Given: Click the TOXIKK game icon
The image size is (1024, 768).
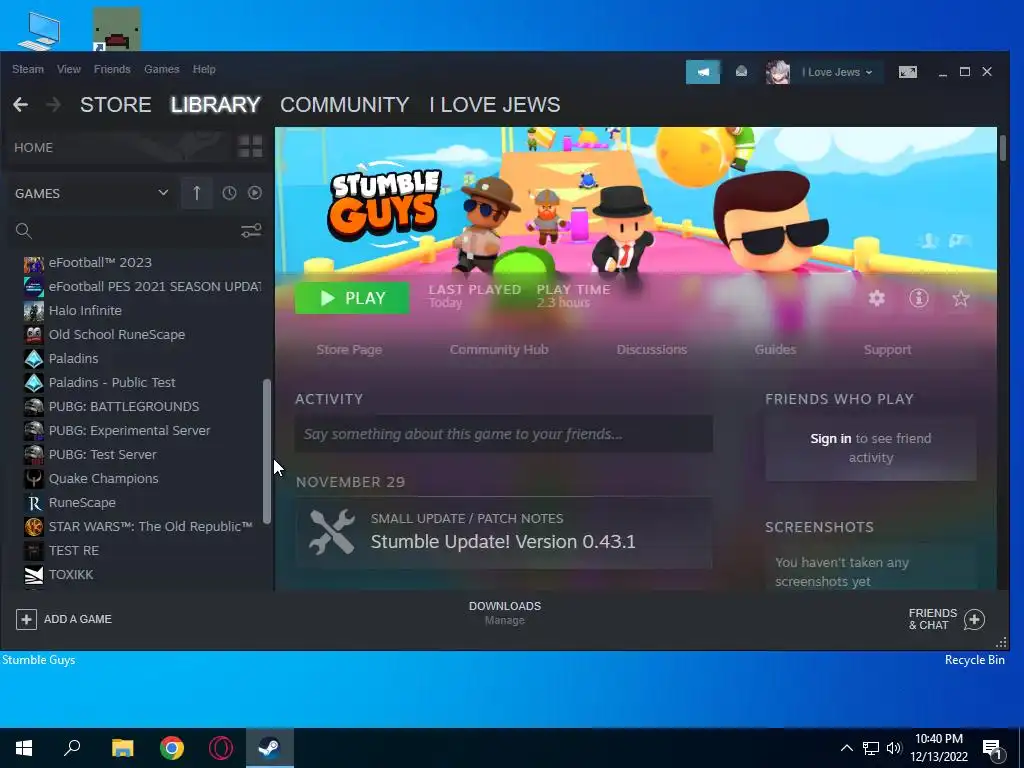Looking at the screenshot, I should 34,575.
